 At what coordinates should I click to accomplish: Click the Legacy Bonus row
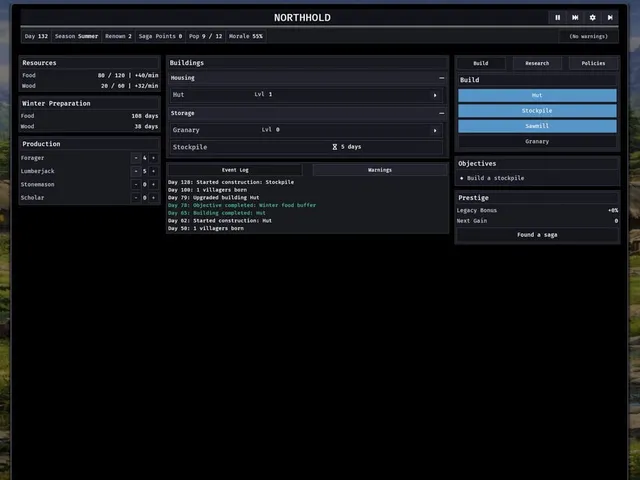pos(537,211)
